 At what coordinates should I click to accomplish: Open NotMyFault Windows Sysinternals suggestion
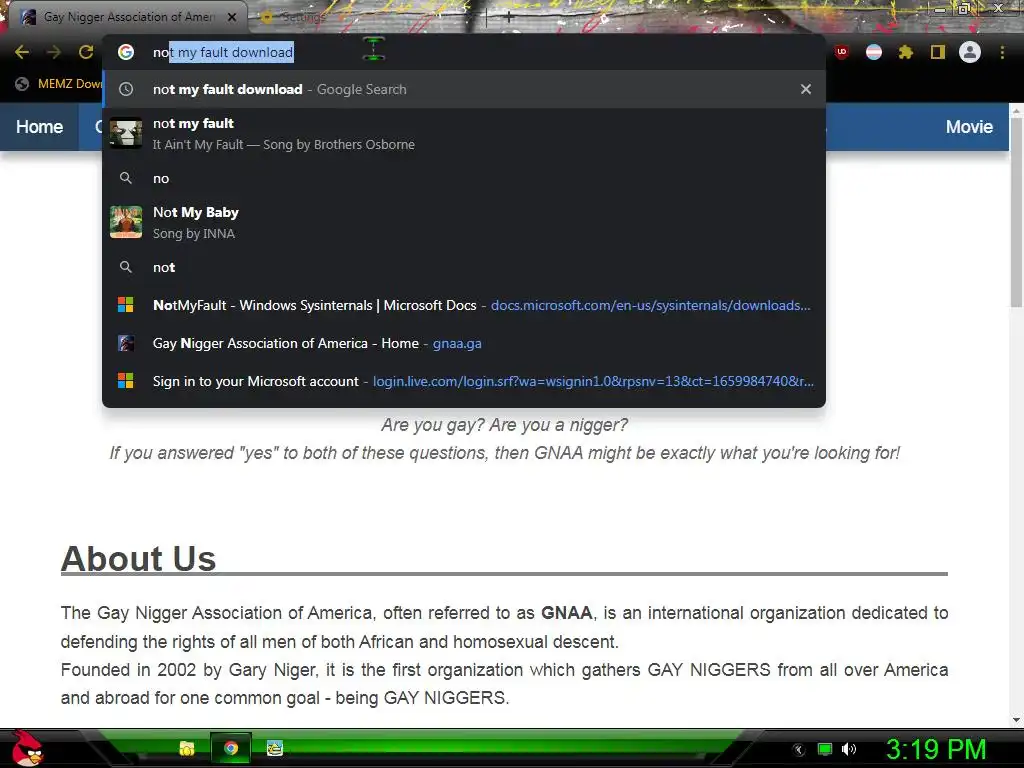[464, 305]
